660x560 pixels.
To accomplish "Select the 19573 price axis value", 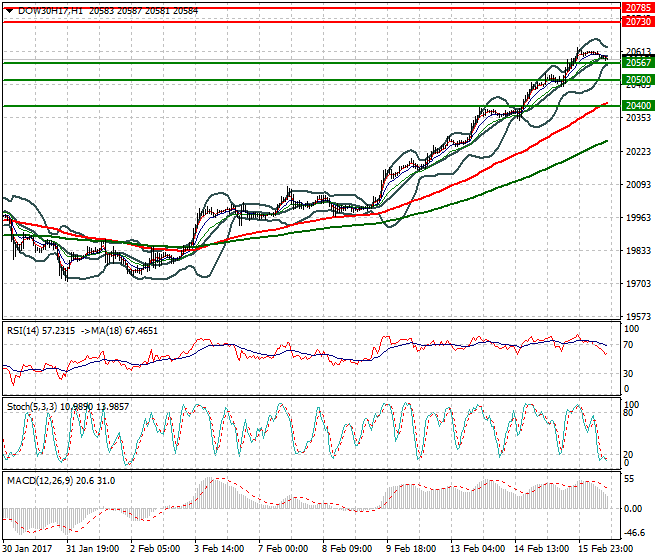I will tap(638, 317).
